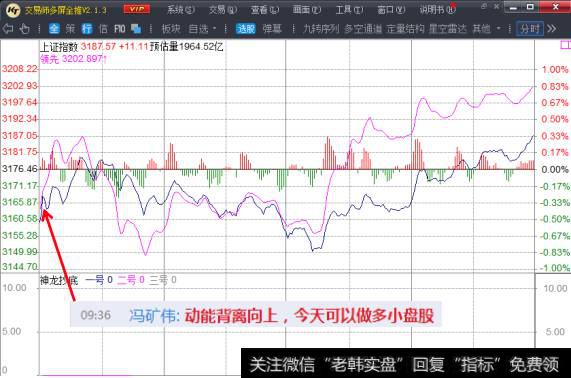571x378 pixels.
Task: Select the 多空通道 indicator
Action: 363,29
